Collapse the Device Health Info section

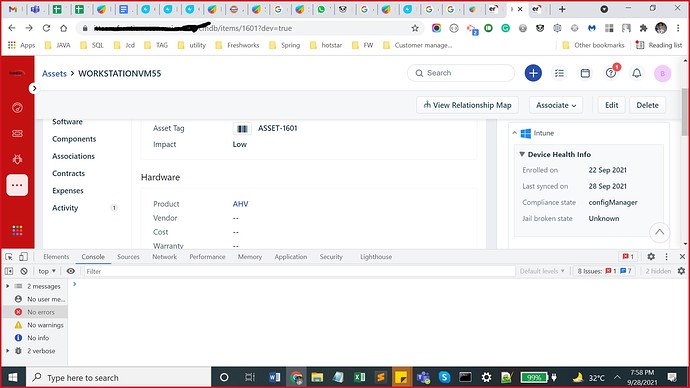pyautogui.click(x=522, y=154)
